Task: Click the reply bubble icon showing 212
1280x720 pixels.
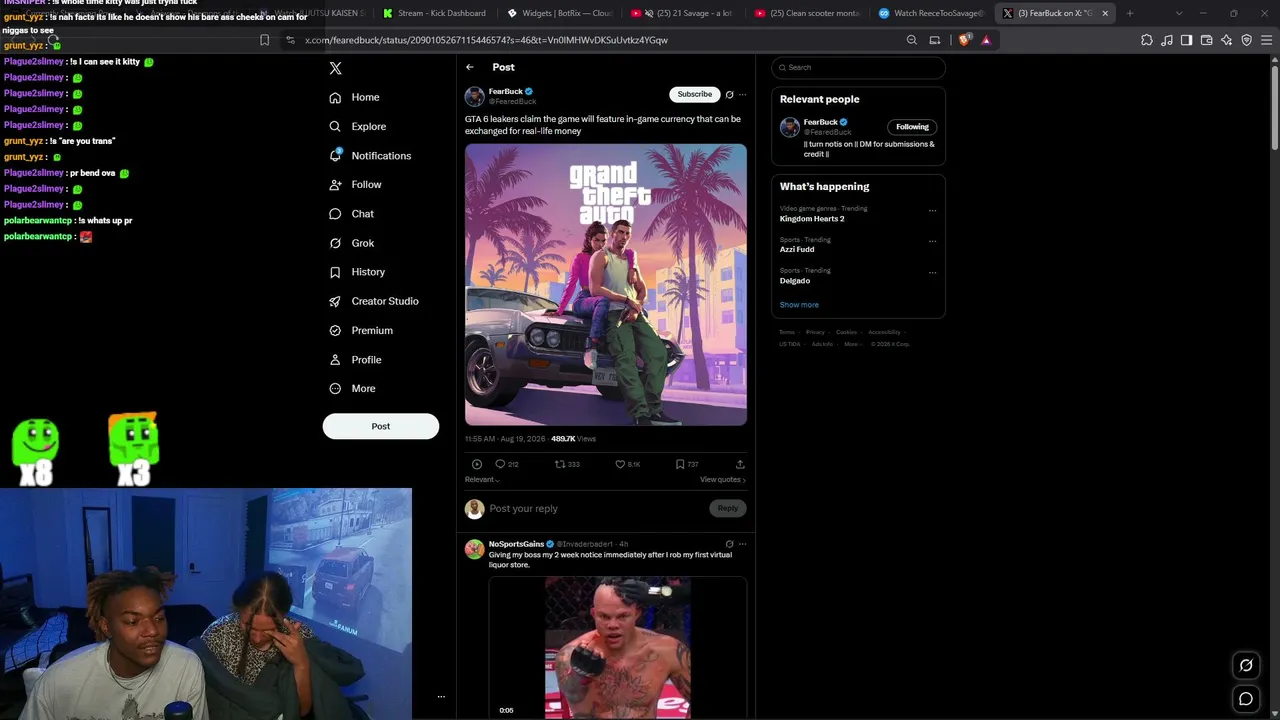Action: tap(500, 464)
